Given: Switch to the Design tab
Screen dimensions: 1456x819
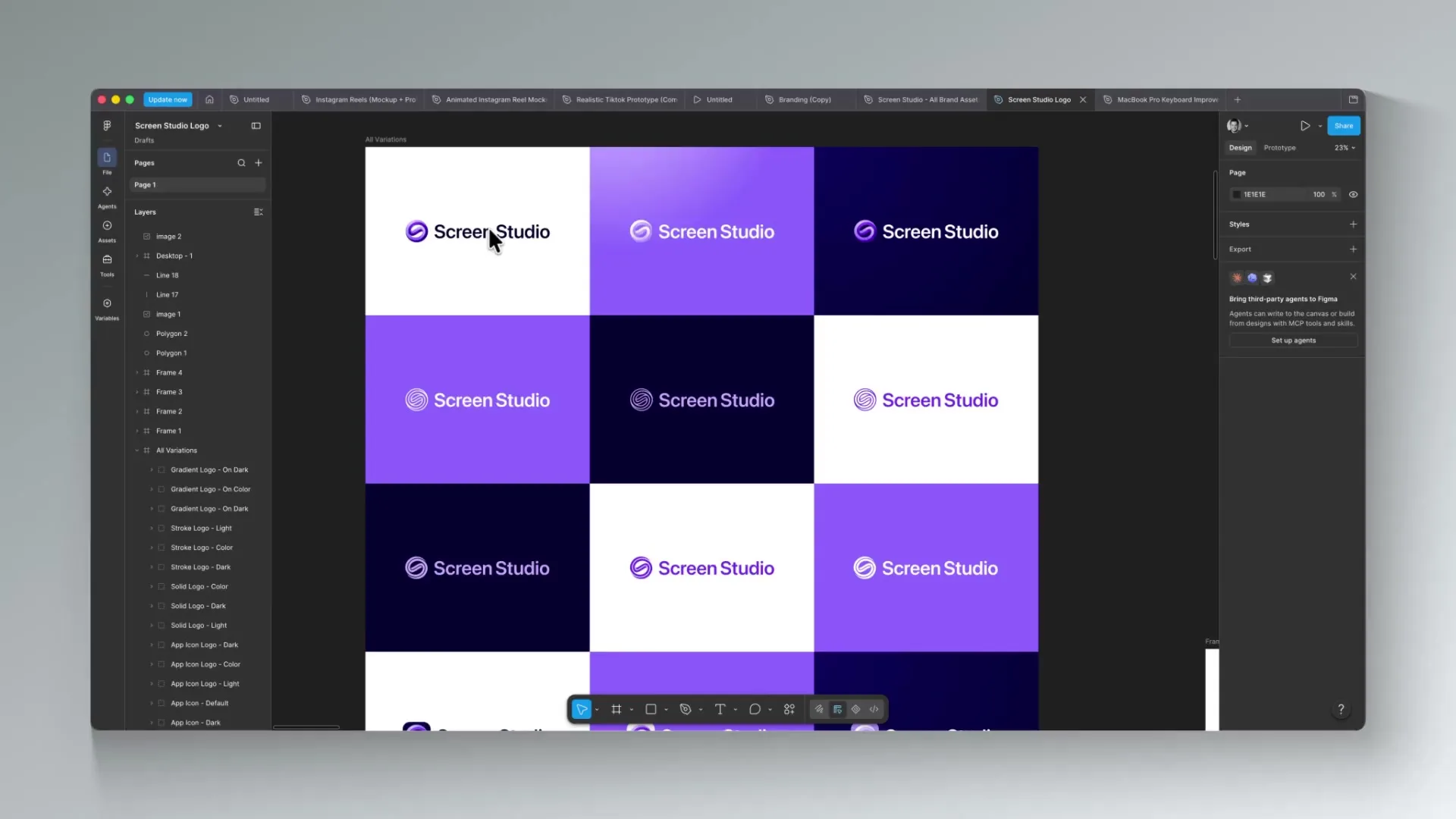Looking at the screenshot, I should [x=1241, y=148].
